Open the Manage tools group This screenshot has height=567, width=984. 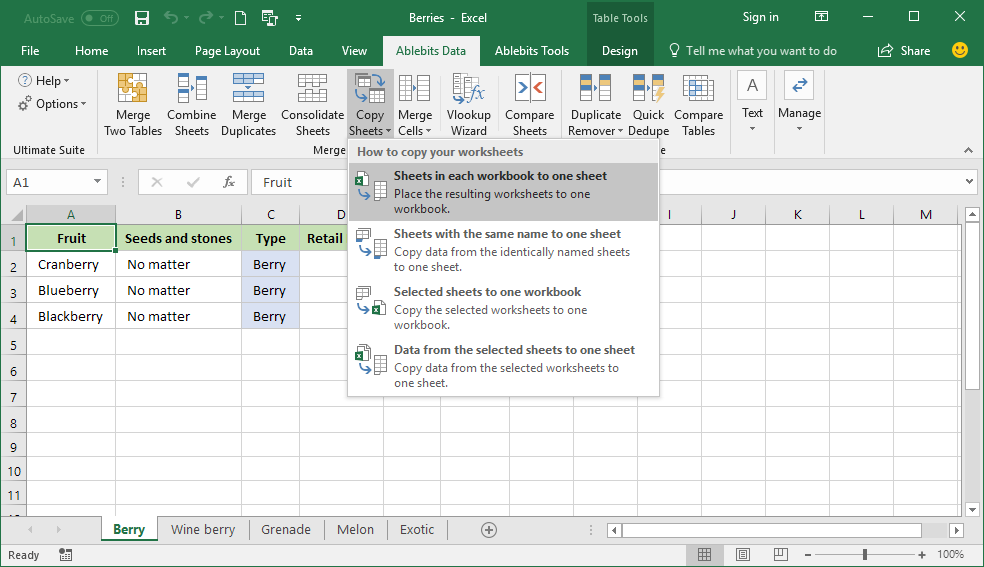tap(799, 103)
